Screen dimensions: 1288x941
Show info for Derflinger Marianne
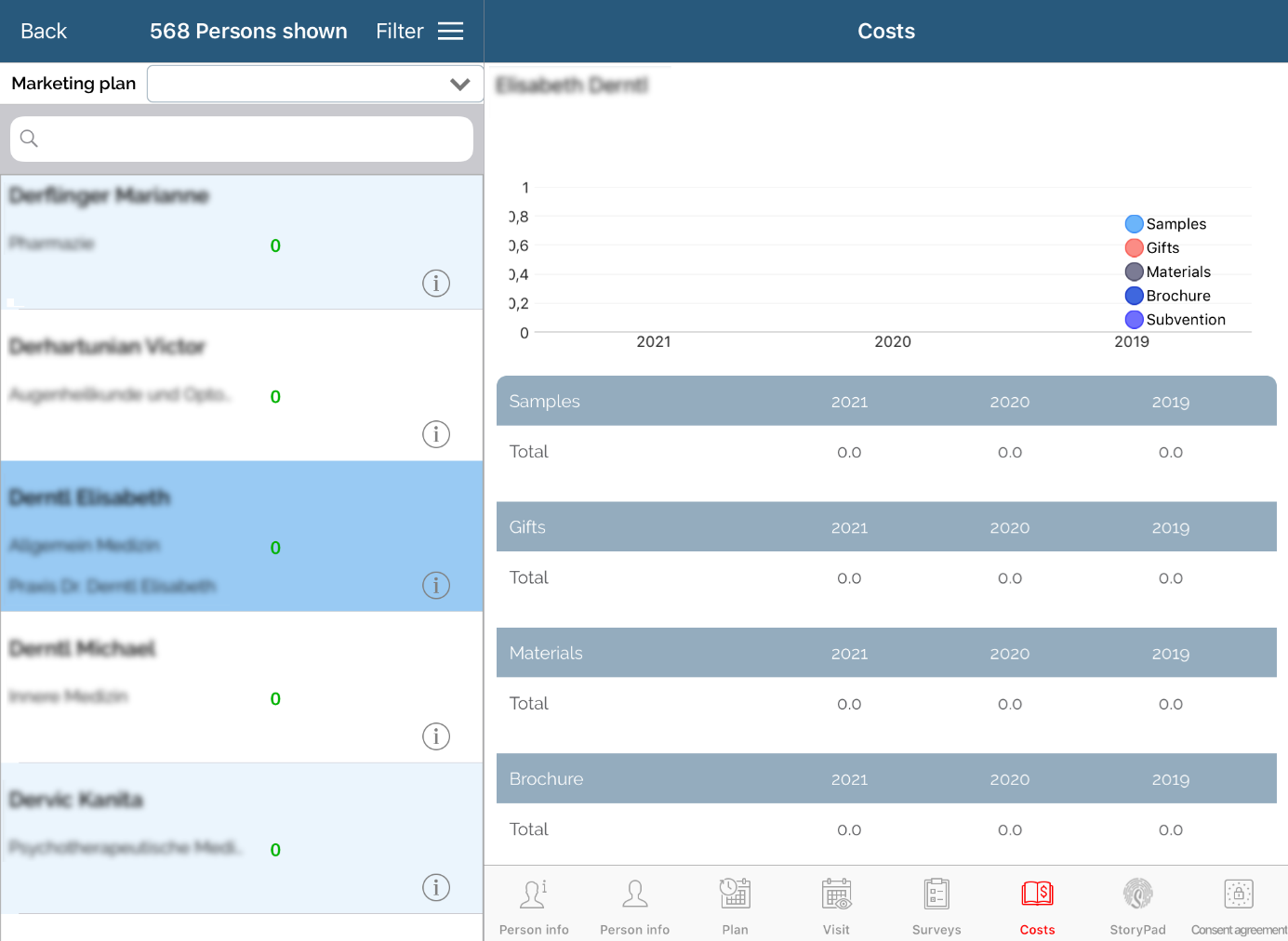coord(436,283)
